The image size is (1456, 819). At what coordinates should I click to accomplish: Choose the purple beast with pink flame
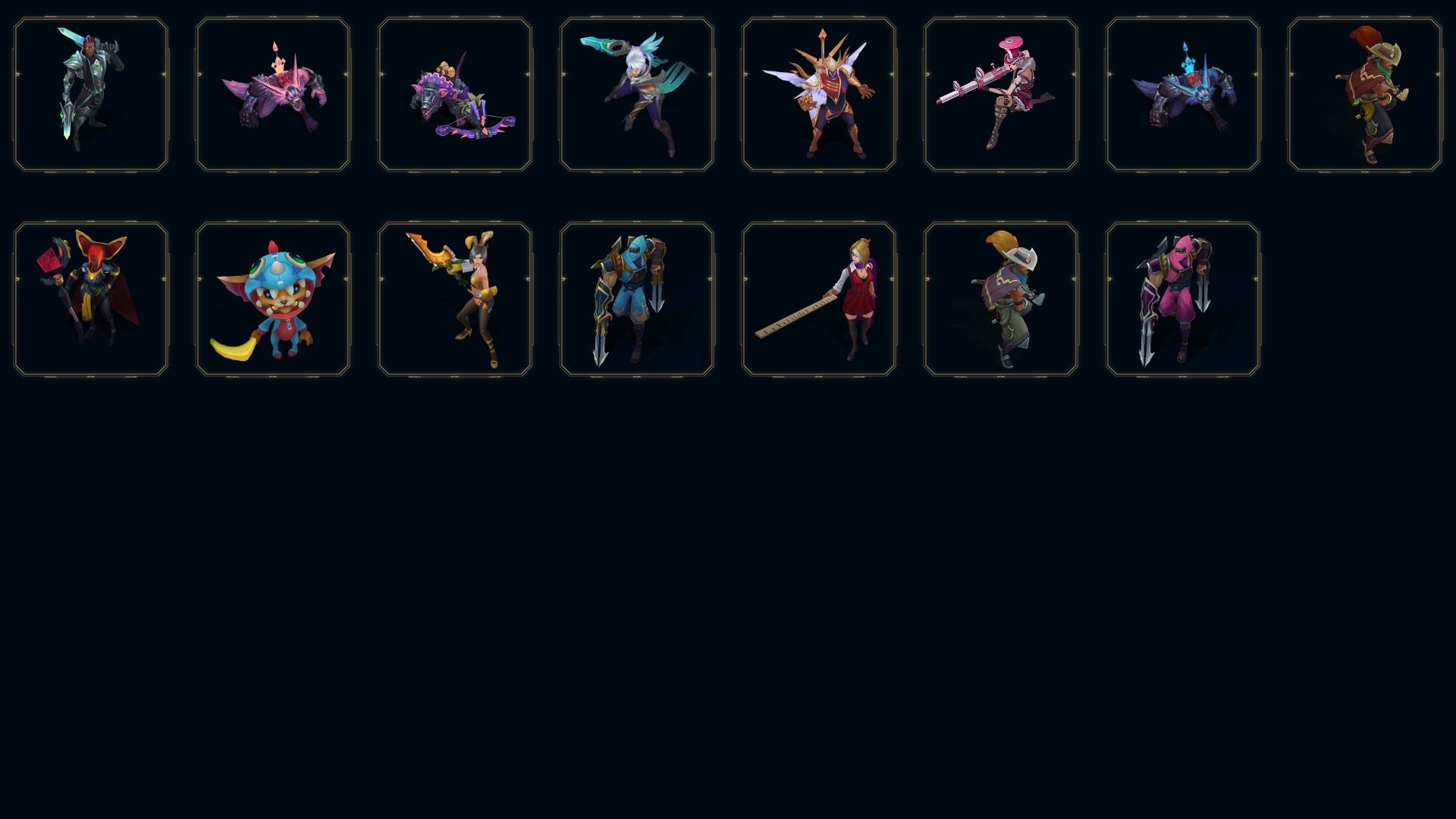click(x=273, y=95)
